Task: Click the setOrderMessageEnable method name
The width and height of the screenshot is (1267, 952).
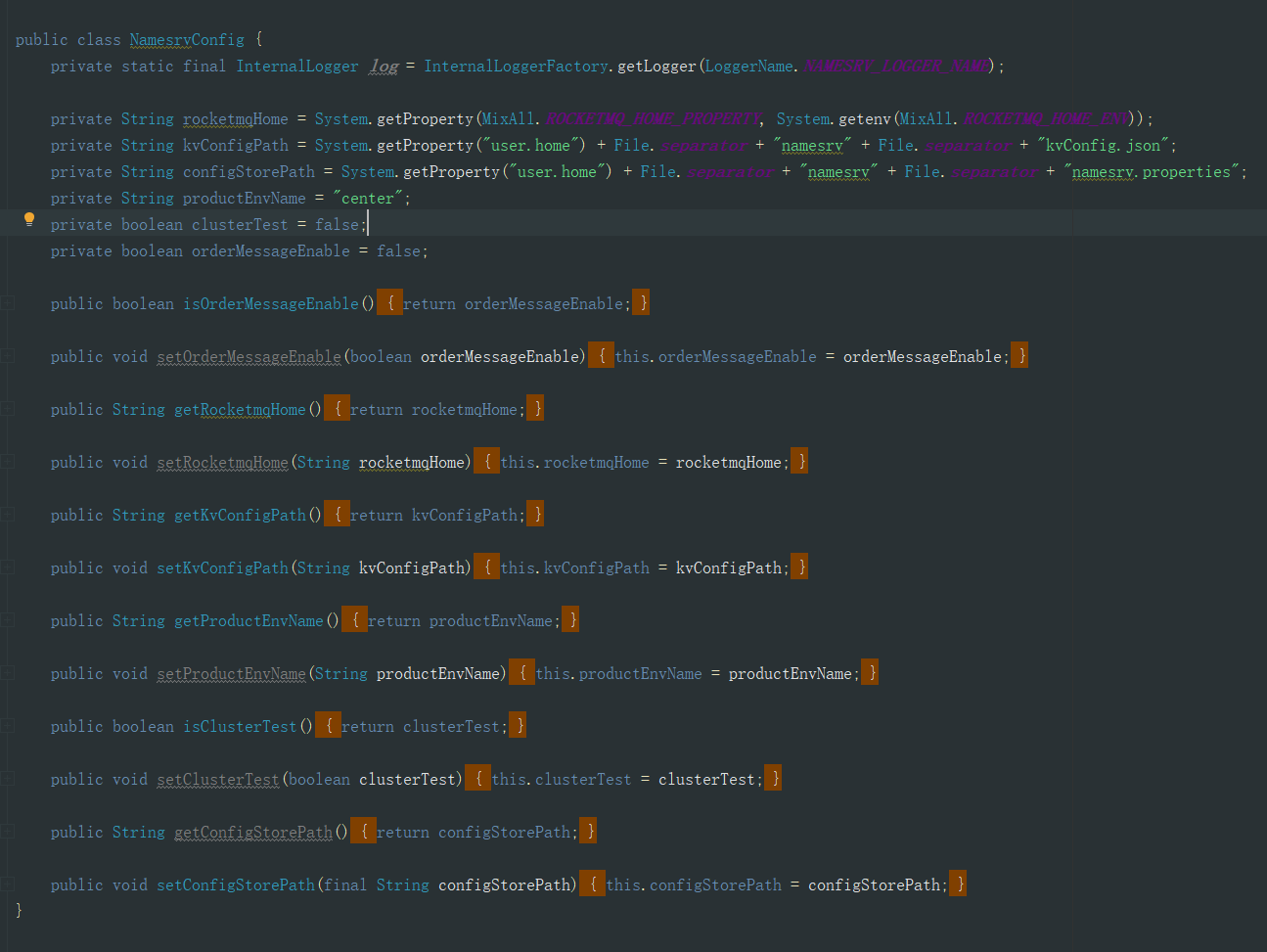Action: point(249,357)
